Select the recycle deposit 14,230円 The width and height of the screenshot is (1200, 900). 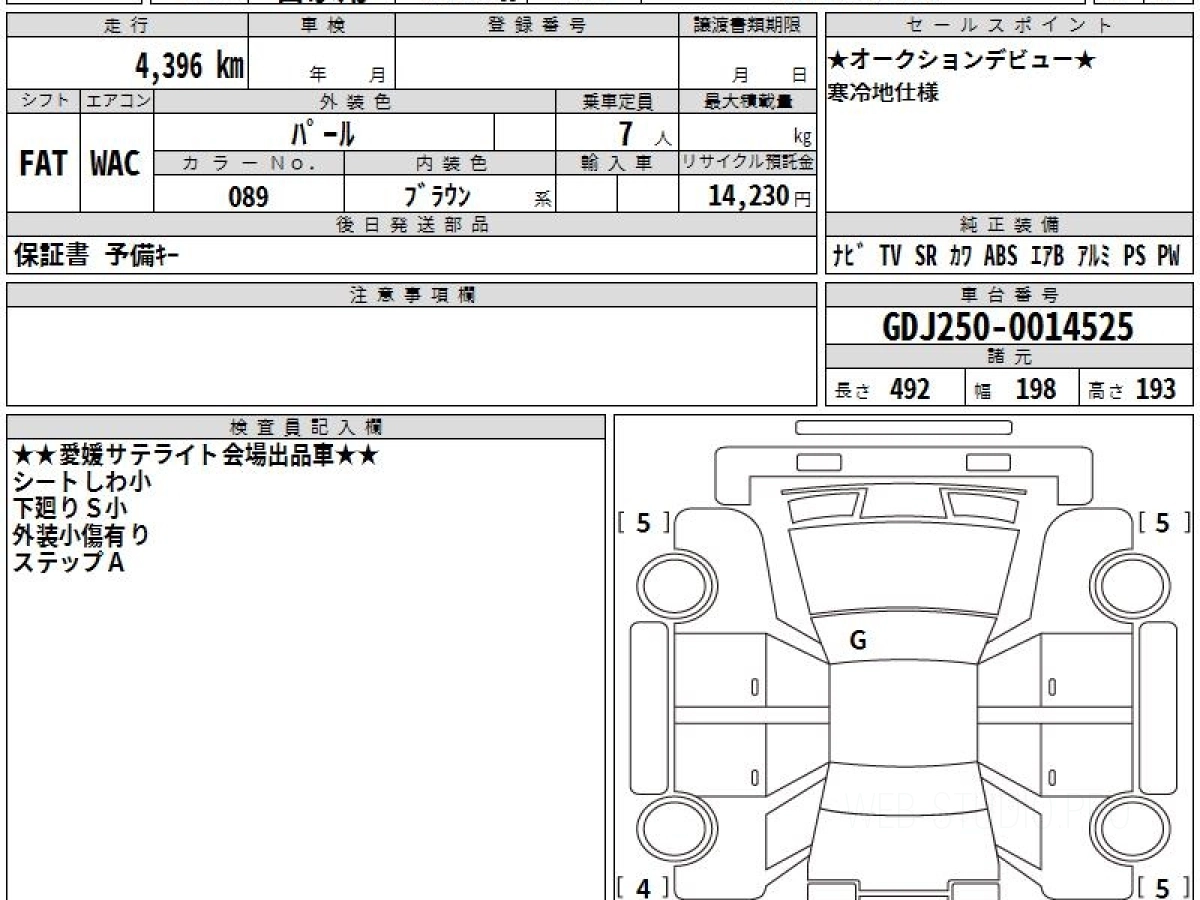pos(760,196)
